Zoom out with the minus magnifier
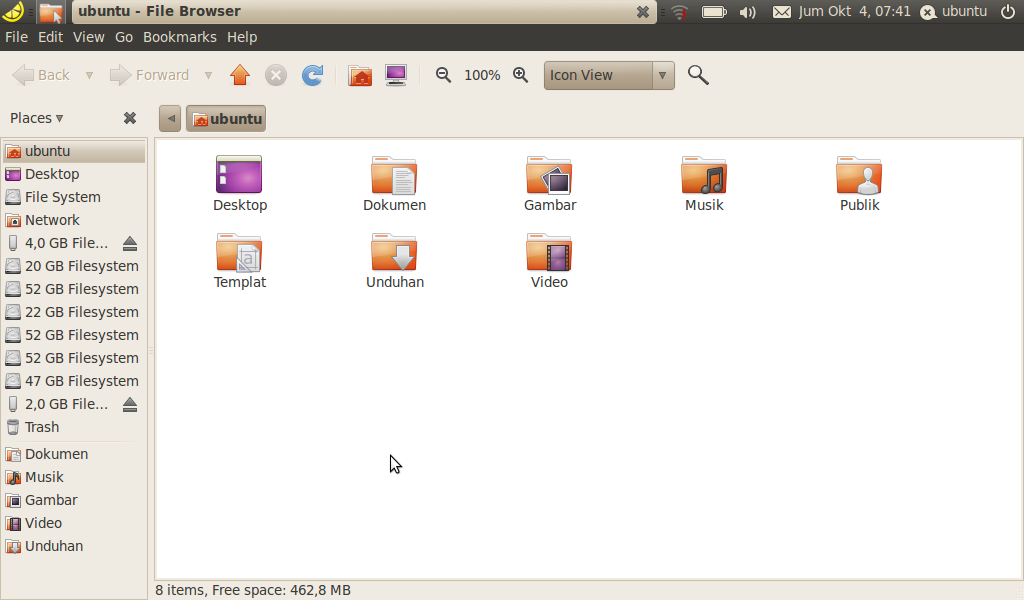 pos(443,75)
